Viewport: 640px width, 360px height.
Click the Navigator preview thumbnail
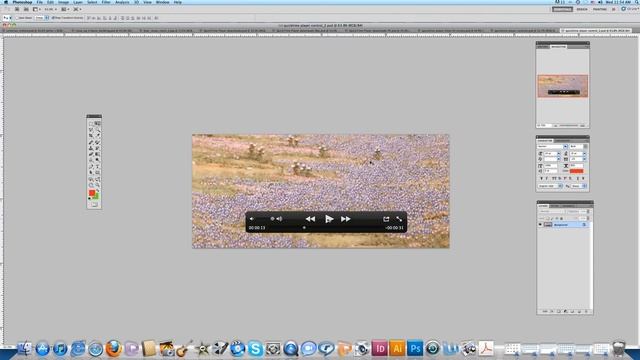click(x=563, y=86)
